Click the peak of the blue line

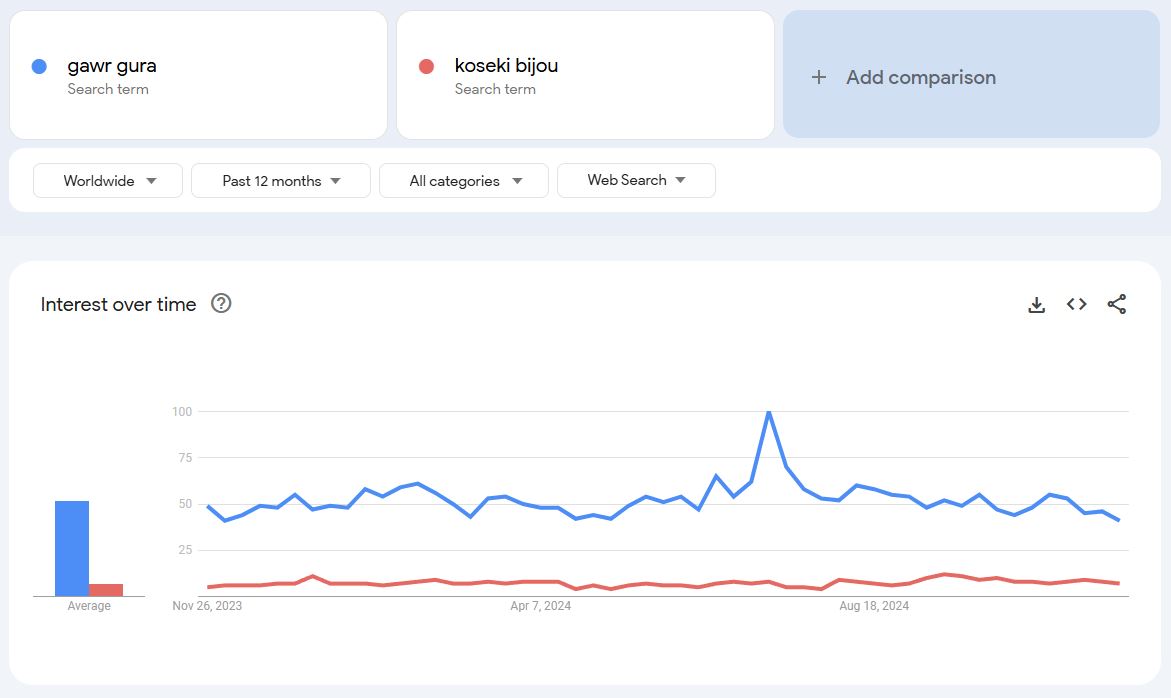click(x=768, y=412)
